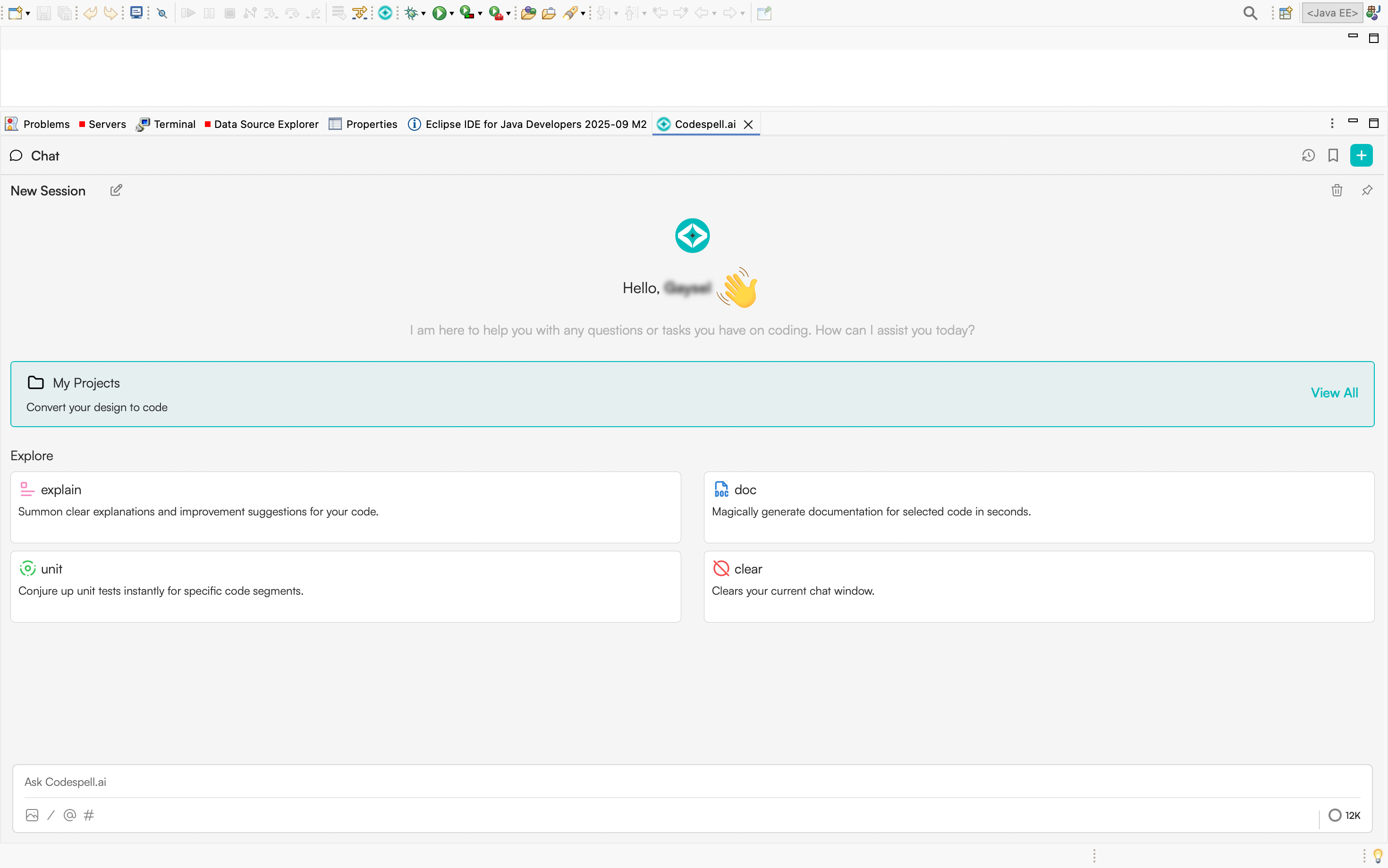Select the explain command card
The width and height of the screenshot is (1388, 868).
pos(346,507)
